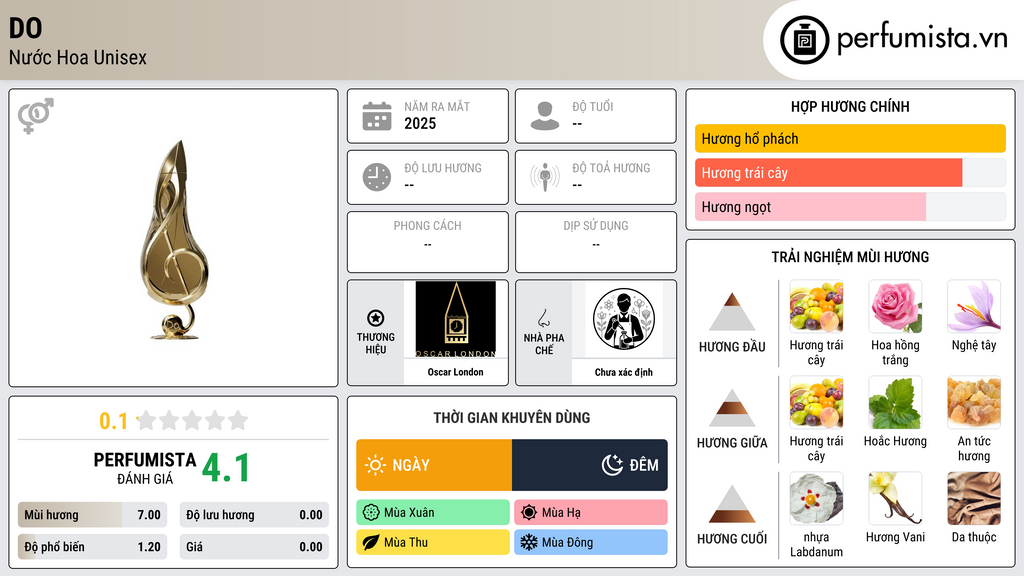The width and height of the screenshot is (1024, 576).
Task: Select the nhựa Labdanum note image
Action: click(x=816, y=498)
